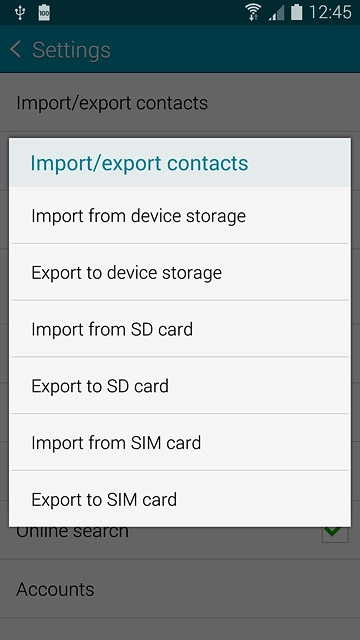Tap the USB connection status icon
360x640 pixels.
click(x=20, y=13)
